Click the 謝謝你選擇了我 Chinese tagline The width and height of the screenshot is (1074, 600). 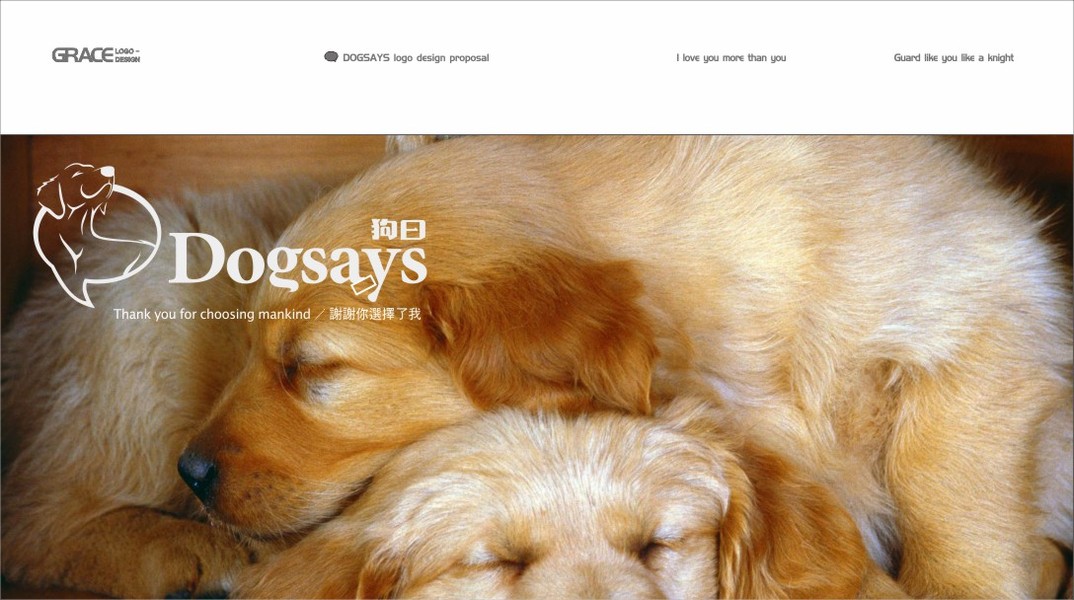[x=375, y=314]
